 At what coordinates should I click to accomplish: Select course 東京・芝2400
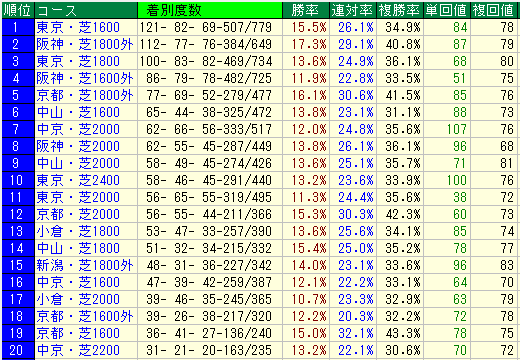(x=78, y=180)
